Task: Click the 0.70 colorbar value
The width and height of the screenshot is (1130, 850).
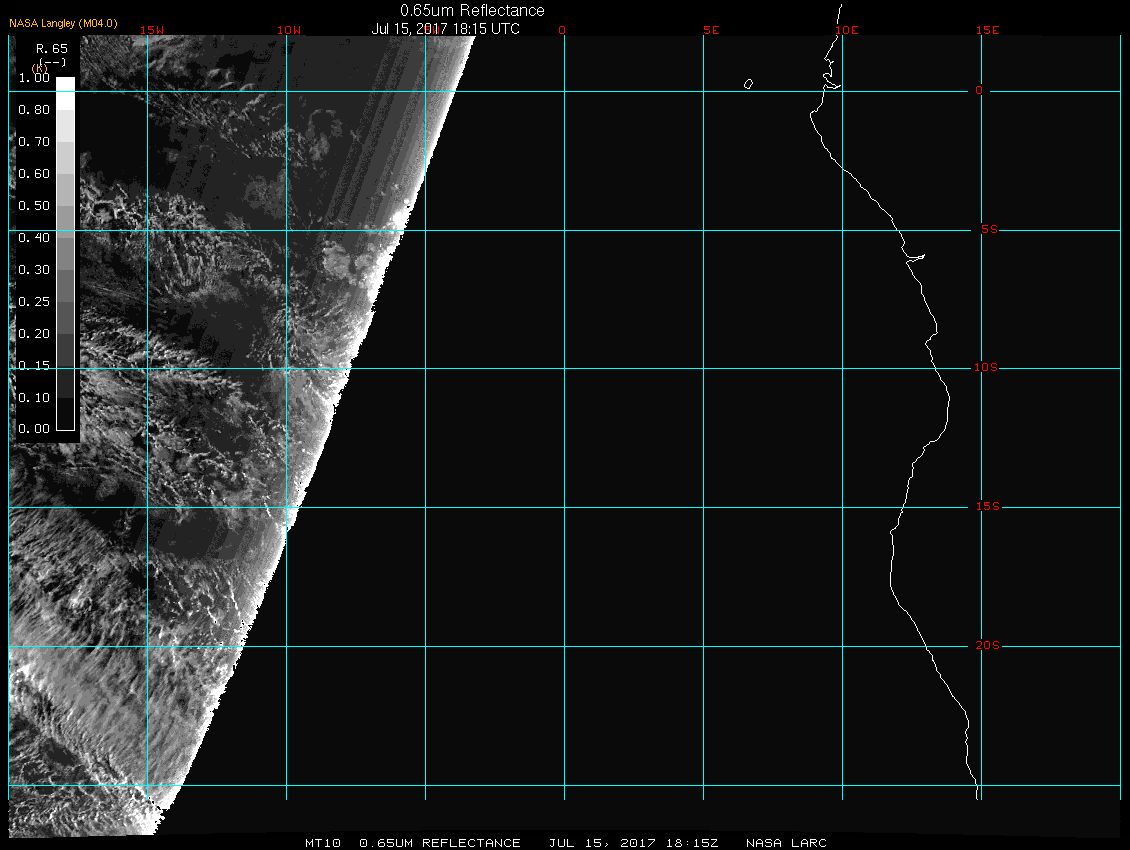Action: [34, 141]
